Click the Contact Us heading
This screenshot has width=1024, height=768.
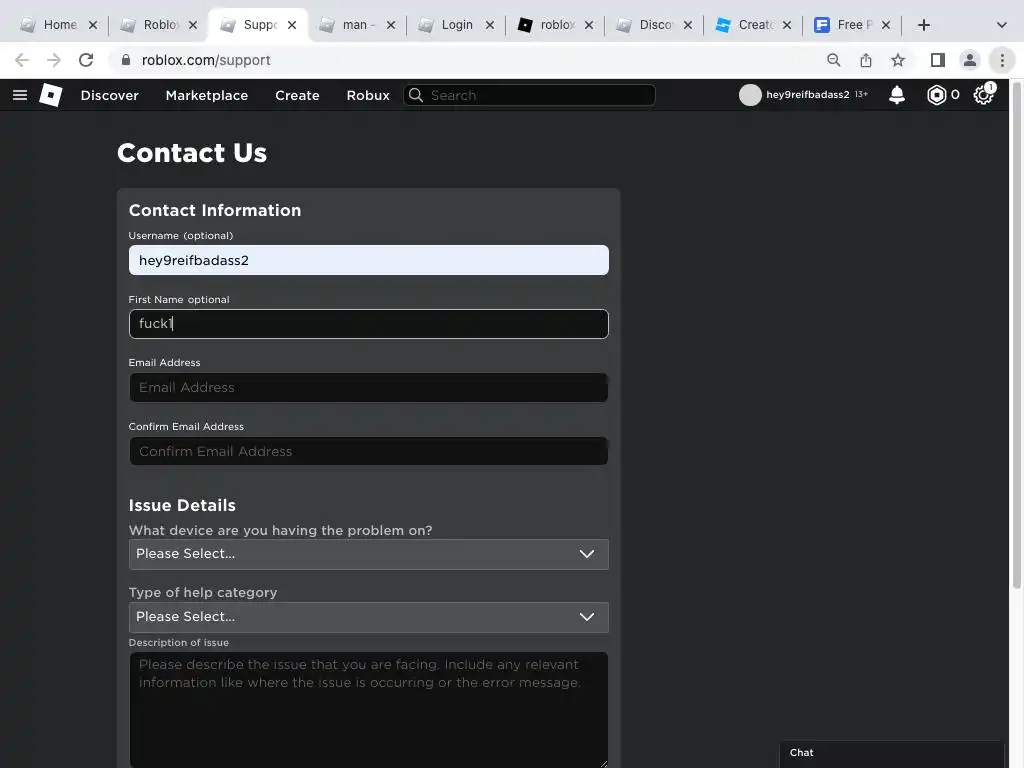coord(192,153)
